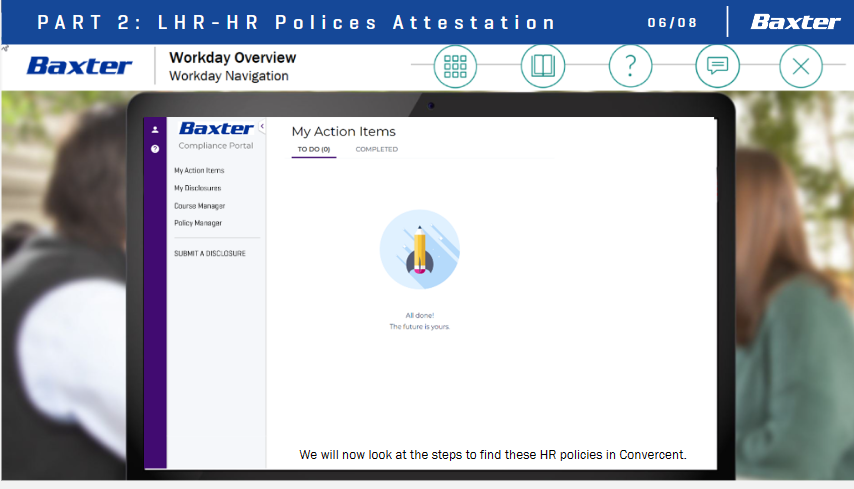Click the 'Workday Overview' title
The image size is (854, 489).
click(x=233, y=57)
